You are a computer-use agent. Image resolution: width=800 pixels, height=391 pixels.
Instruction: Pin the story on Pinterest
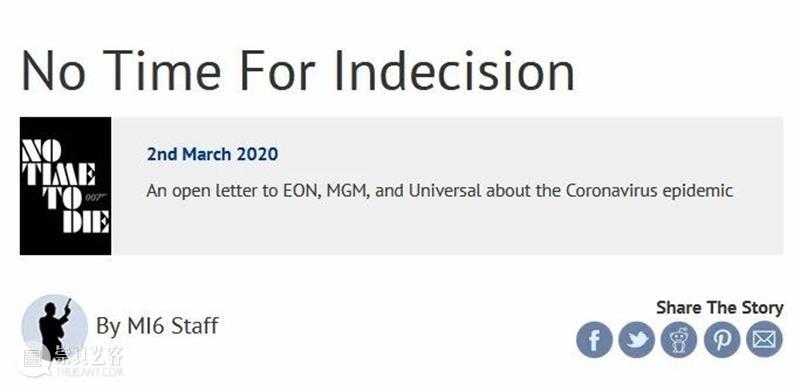pyautogui.click(x=722, y=339)
